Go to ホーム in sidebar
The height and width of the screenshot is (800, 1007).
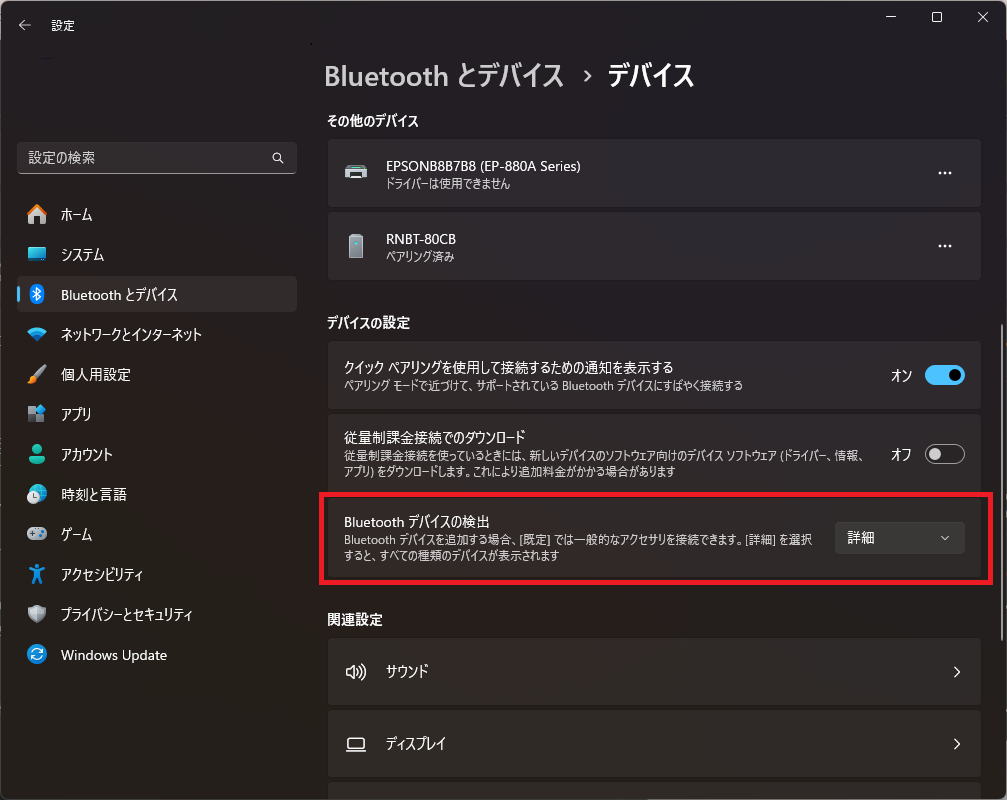157,214
